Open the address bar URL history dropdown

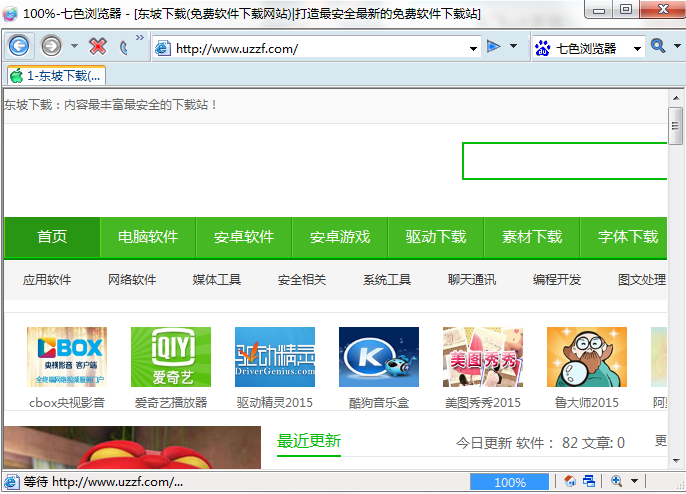pyautogui.click(x=474, y=48)
